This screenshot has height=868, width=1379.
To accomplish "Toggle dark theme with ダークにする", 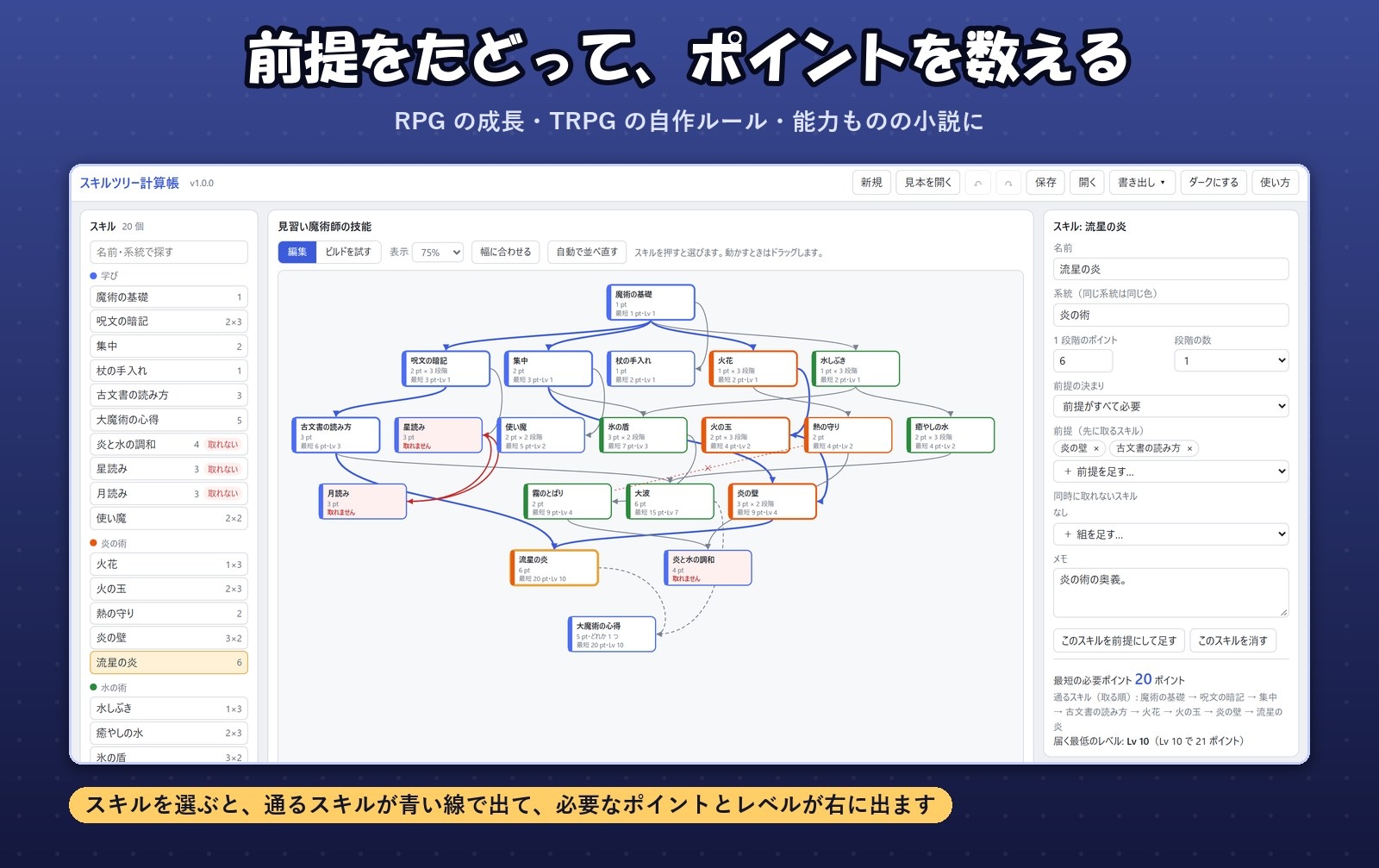I will pyautogui.click(x=1214, y=183).
